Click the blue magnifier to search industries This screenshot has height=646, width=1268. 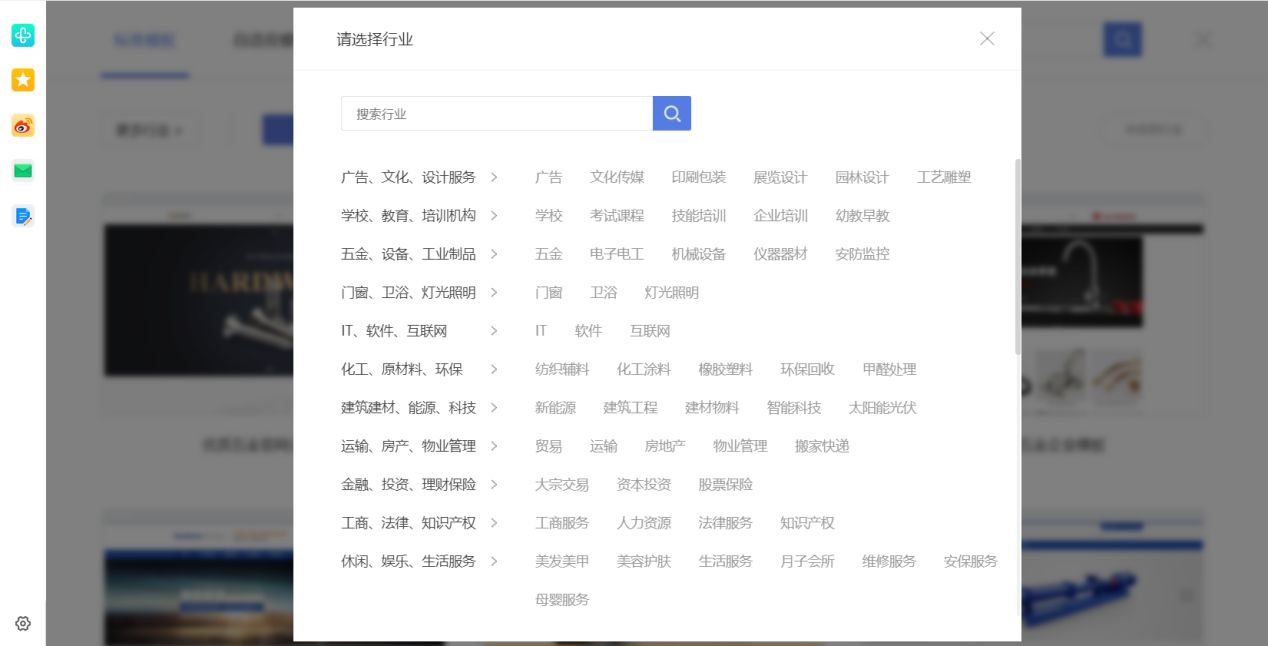click(671, 113)
